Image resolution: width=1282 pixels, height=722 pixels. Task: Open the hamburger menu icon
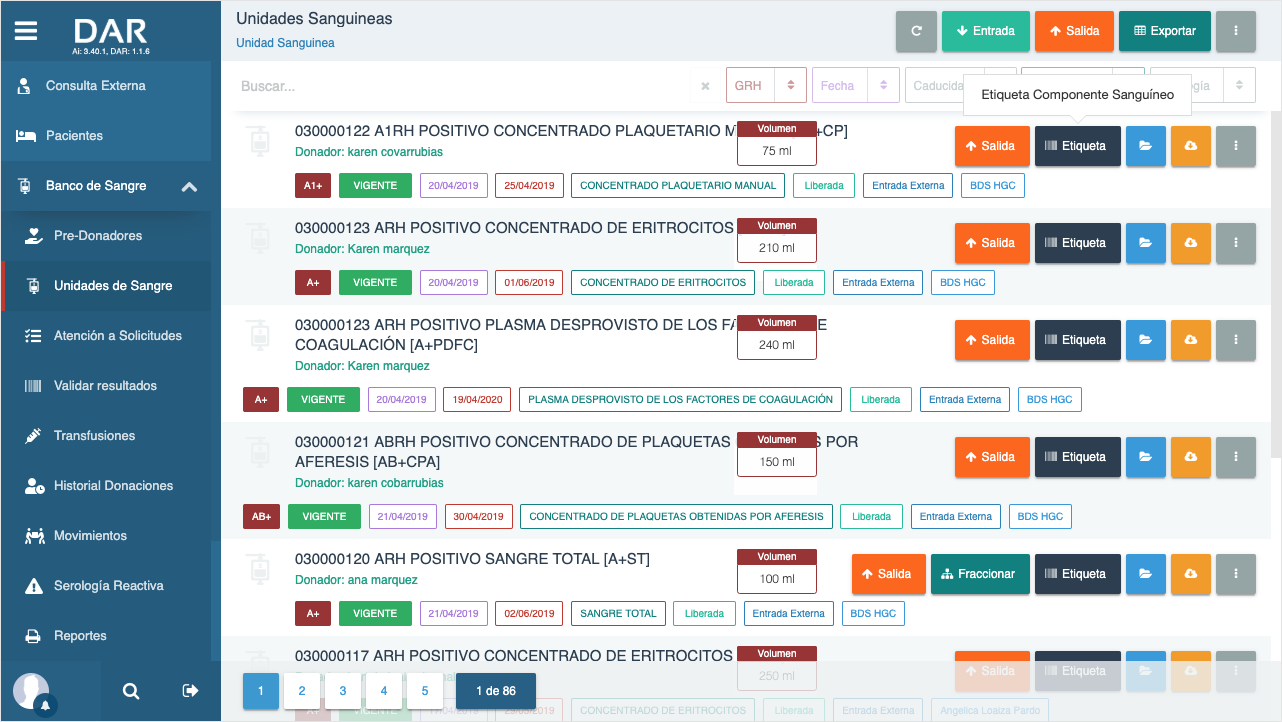(26, 31)
